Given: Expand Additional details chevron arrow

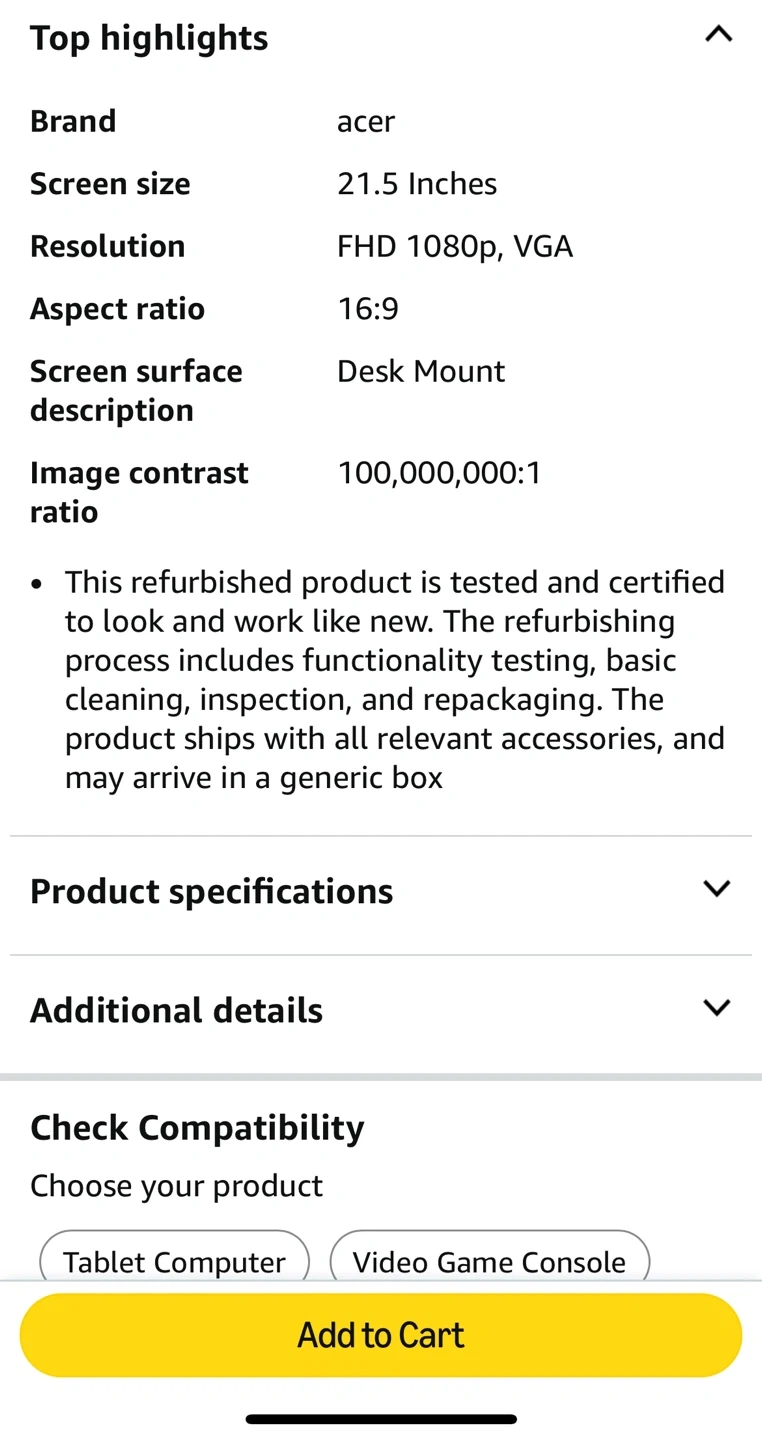Looking at the screenshot, I should coord(717,1008).
